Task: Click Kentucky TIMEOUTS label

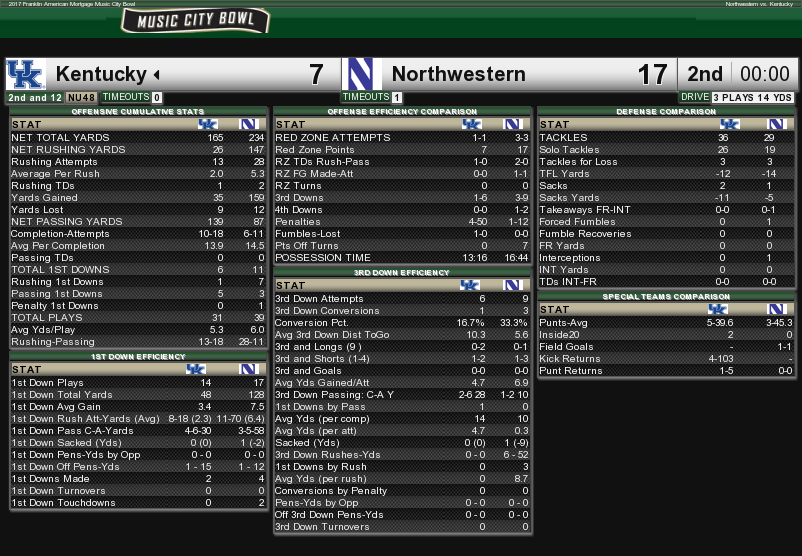Action: [125, 97]
